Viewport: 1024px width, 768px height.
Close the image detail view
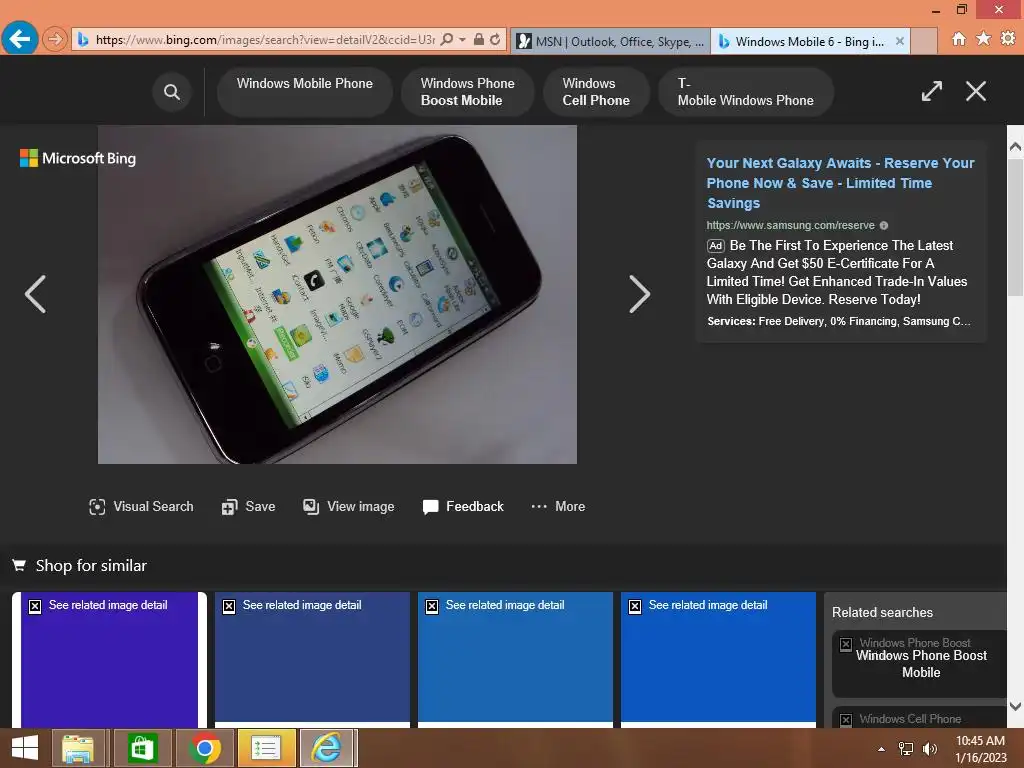pyautogui.click(x=976, y=91)
